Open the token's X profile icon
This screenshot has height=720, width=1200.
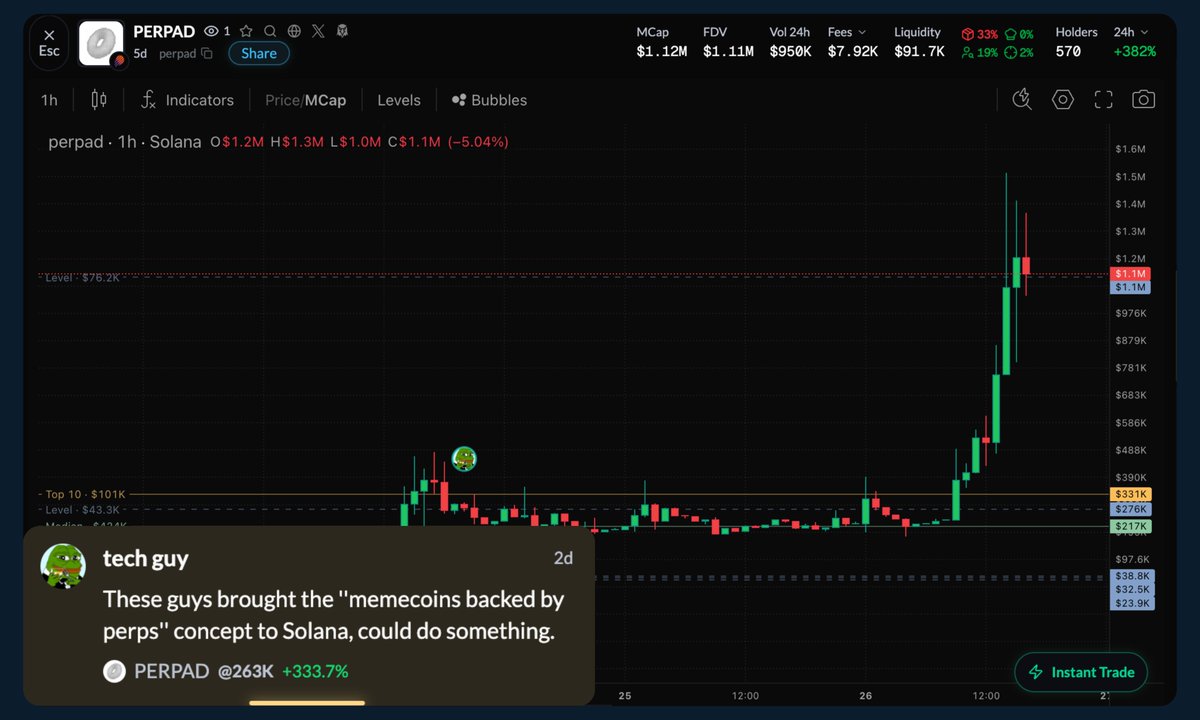click(x=317, y=31)
